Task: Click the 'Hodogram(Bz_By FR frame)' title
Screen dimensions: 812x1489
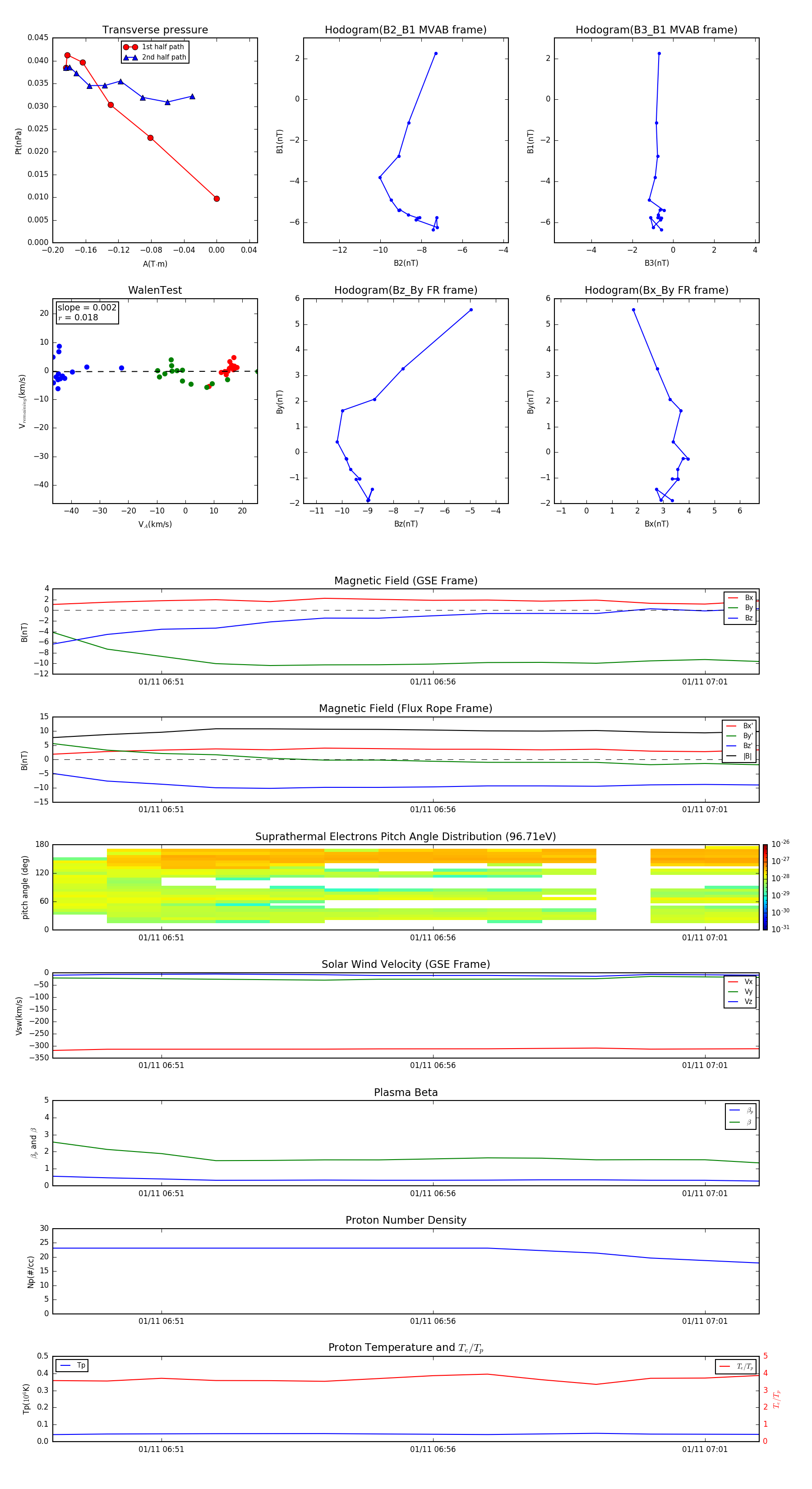Action: point(406,290)
